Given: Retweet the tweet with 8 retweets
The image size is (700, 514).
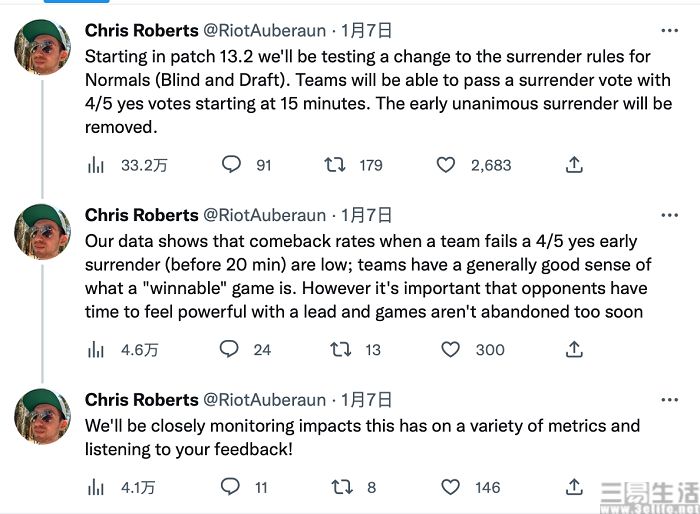Looking at the screenshot, I should tap(342, 487).
